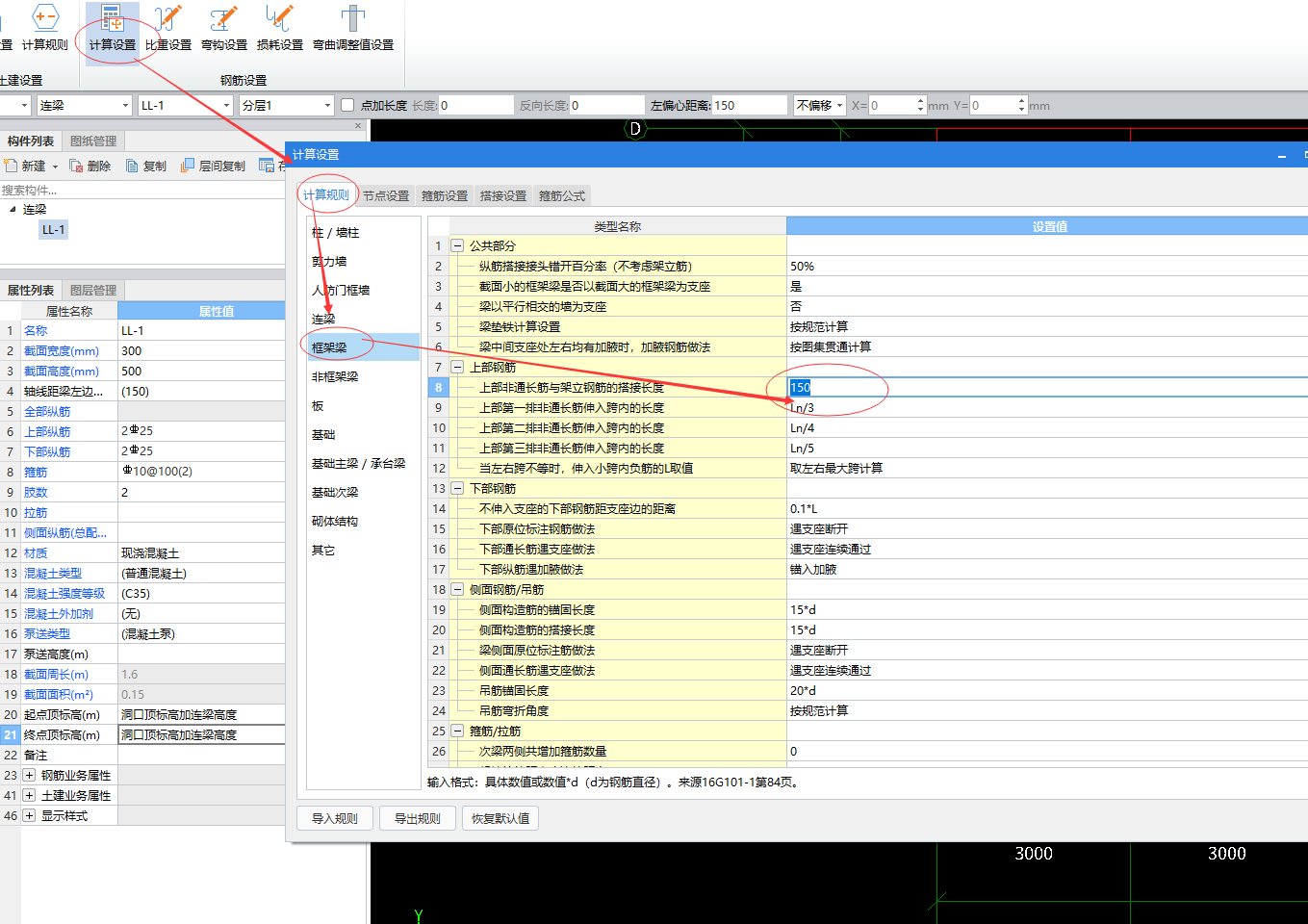This screenshot has width=1308, height=924.
Task: Click the 50% 纵筋搭接 setting value
Action: tap(1047, 266)
